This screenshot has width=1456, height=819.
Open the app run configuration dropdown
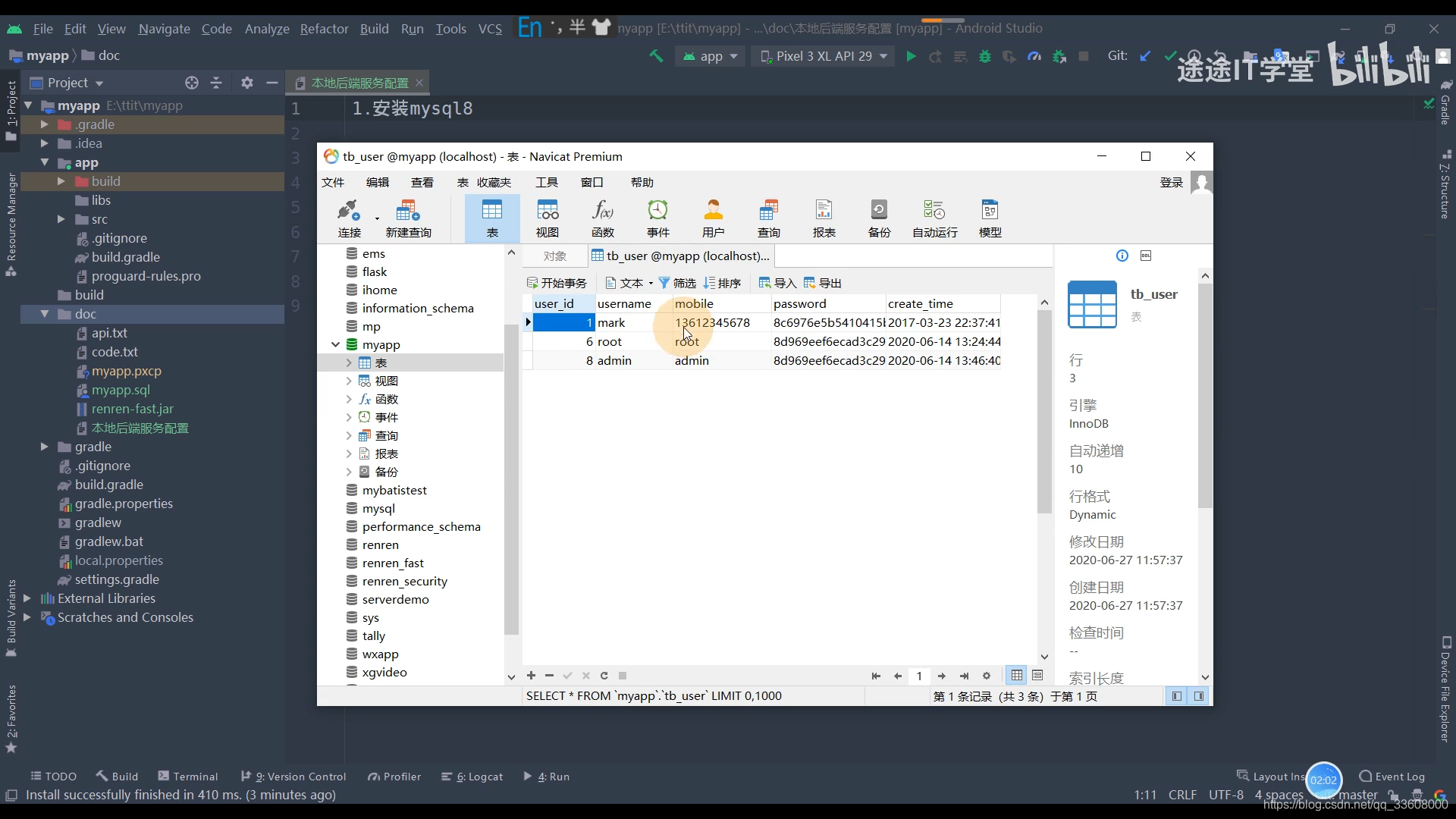[x=711, y=56]
